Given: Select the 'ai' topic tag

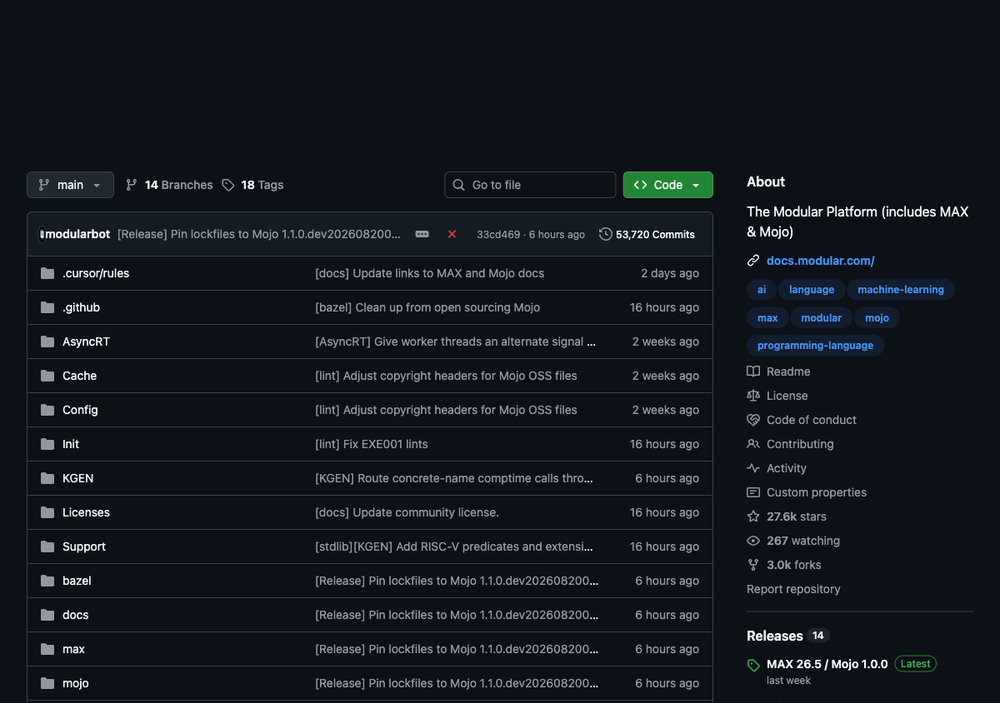Looking at the screenshot, I should point(761,290).
